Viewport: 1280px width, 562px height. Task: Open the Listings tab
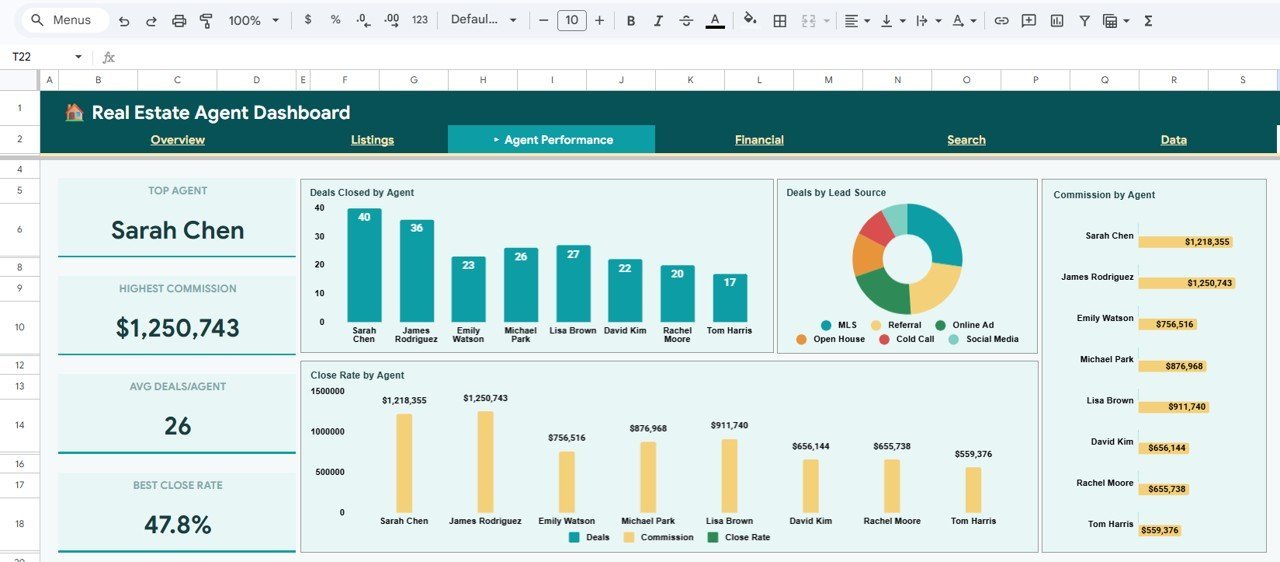pyautogui.click(x=372, y=140)
